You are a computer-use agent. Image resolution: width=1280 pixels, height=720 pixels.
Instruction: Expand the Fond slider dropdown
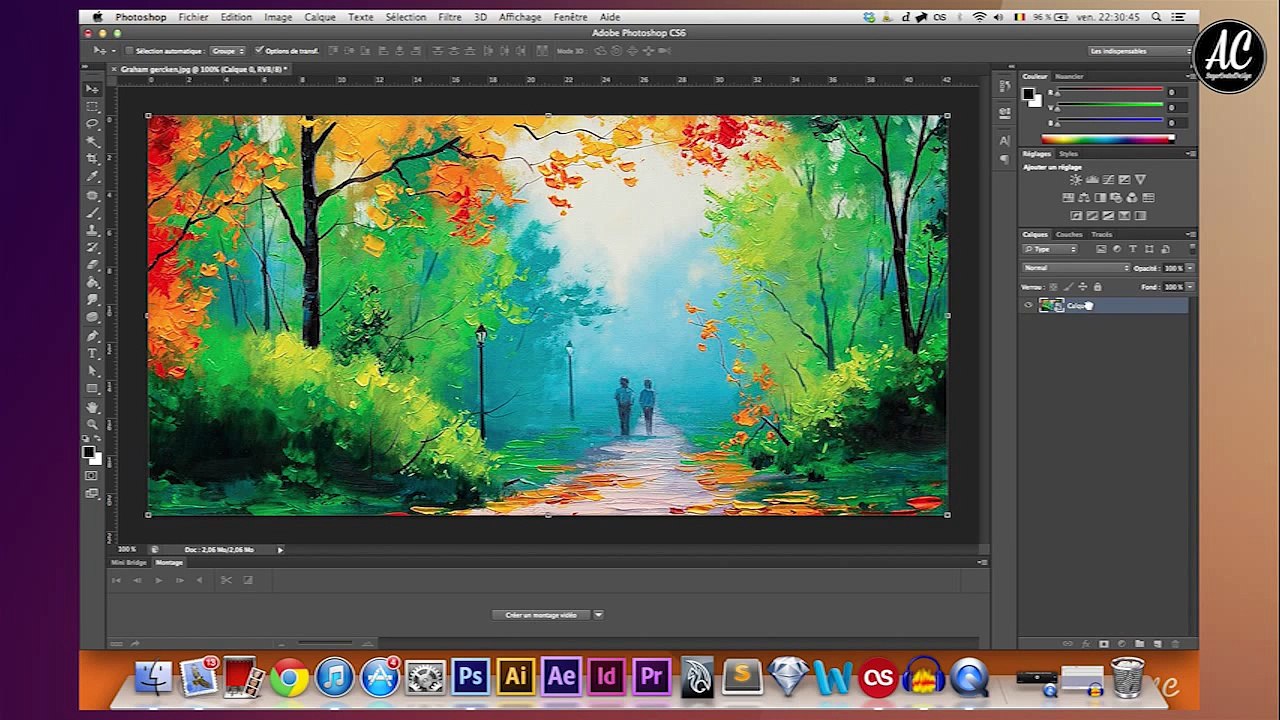pyautogui.click(x=1190, y=287)
